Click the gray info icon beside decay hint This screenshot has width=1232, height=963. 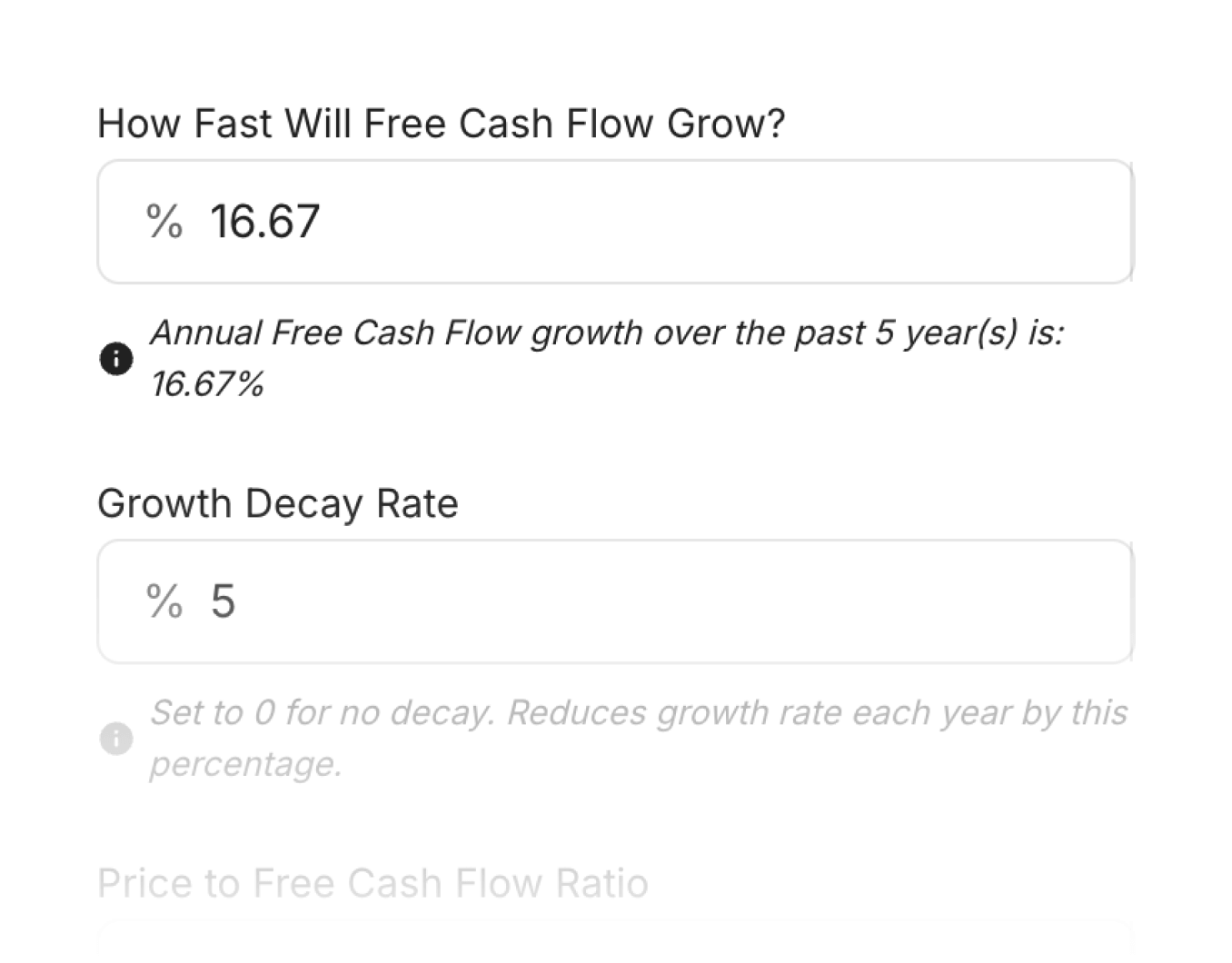point(116,739)
